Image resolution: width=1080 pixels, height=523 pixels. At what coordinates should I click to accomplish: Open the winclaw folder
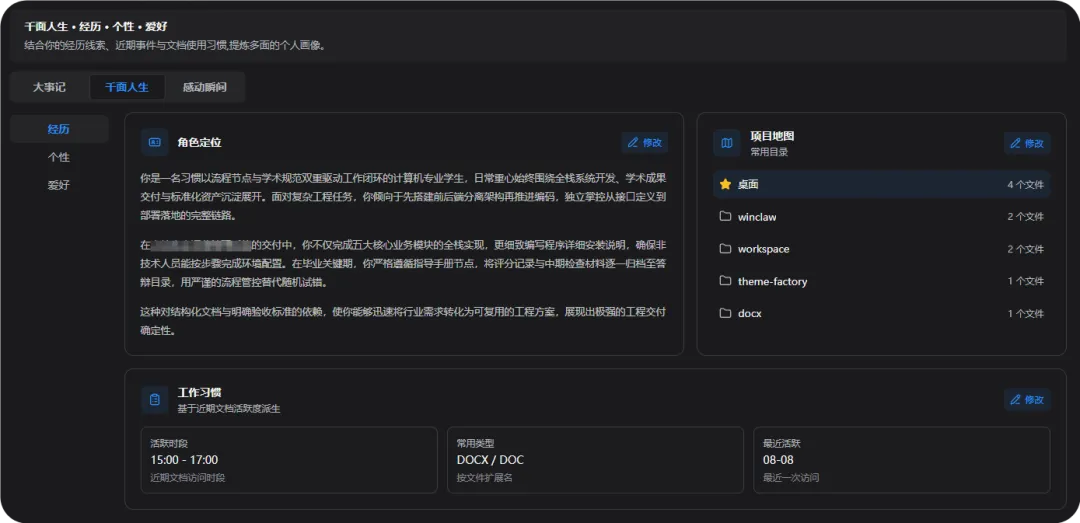tap(882, 217)
